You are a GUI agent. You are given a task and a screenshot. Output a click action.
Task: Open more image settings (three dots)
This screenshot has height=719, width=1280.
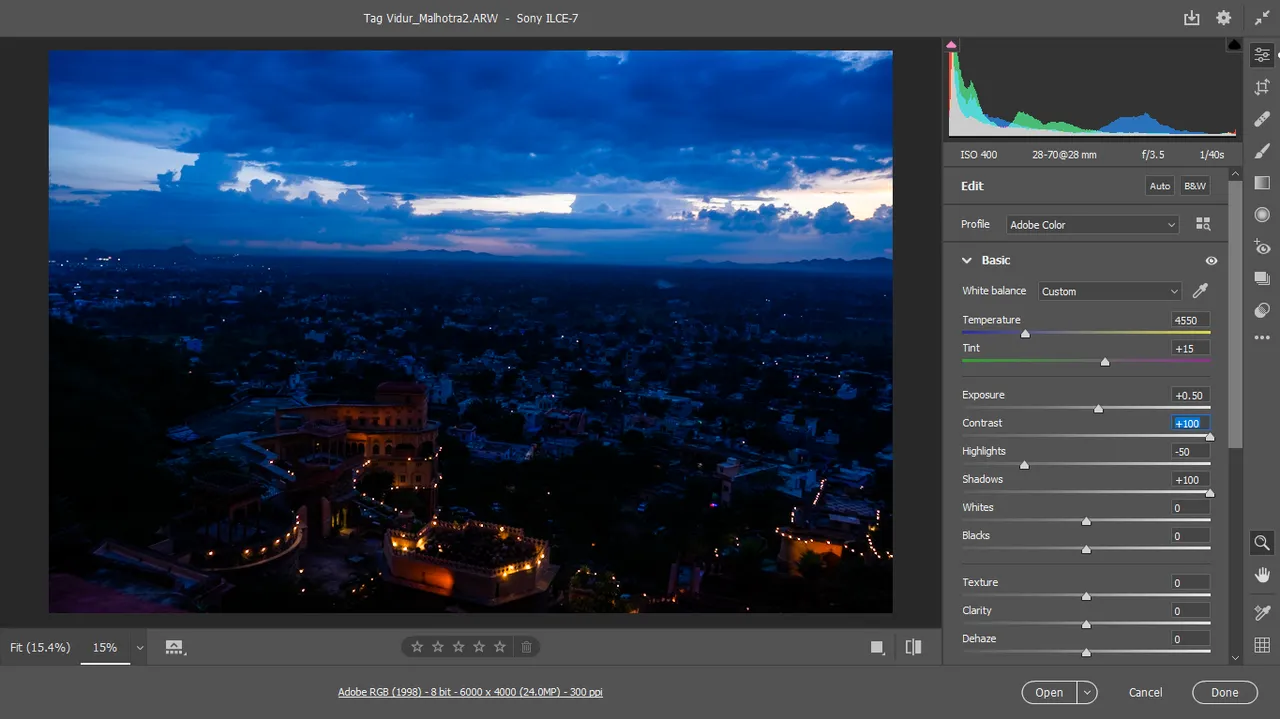coord(1262,338)
